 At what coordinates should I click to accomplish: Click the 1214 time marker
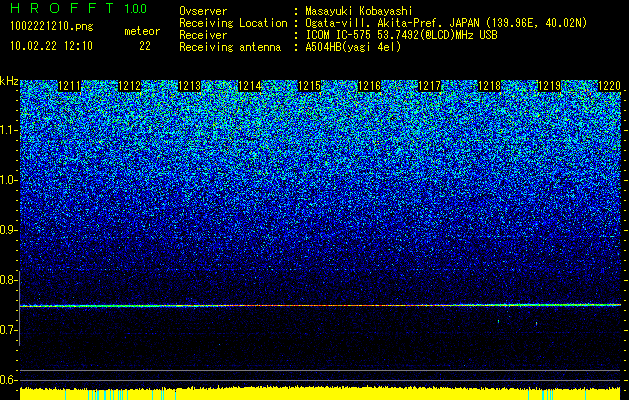[250, 86]
